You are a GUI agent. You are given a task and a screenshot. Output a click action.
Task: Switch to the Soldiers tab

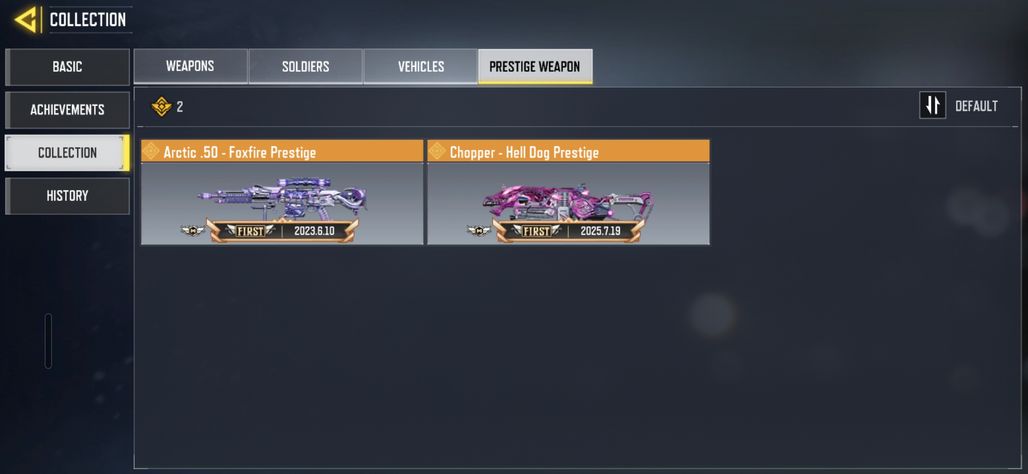pyautogui.click(x=306, y=66)
